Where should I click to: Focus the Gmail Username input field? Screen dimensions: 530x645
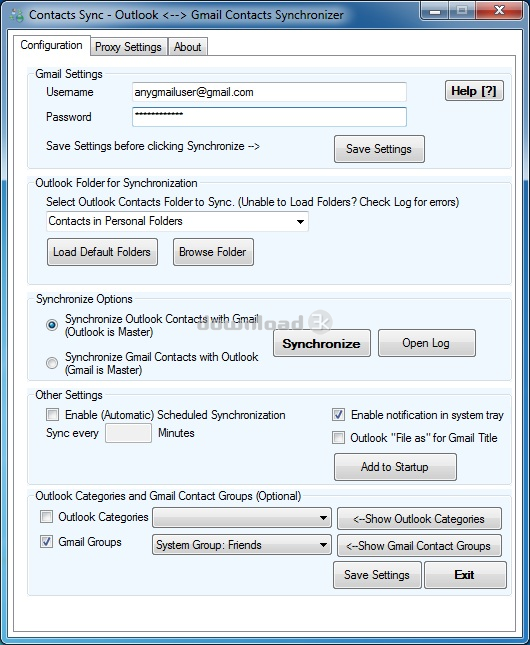pos(269,92)
